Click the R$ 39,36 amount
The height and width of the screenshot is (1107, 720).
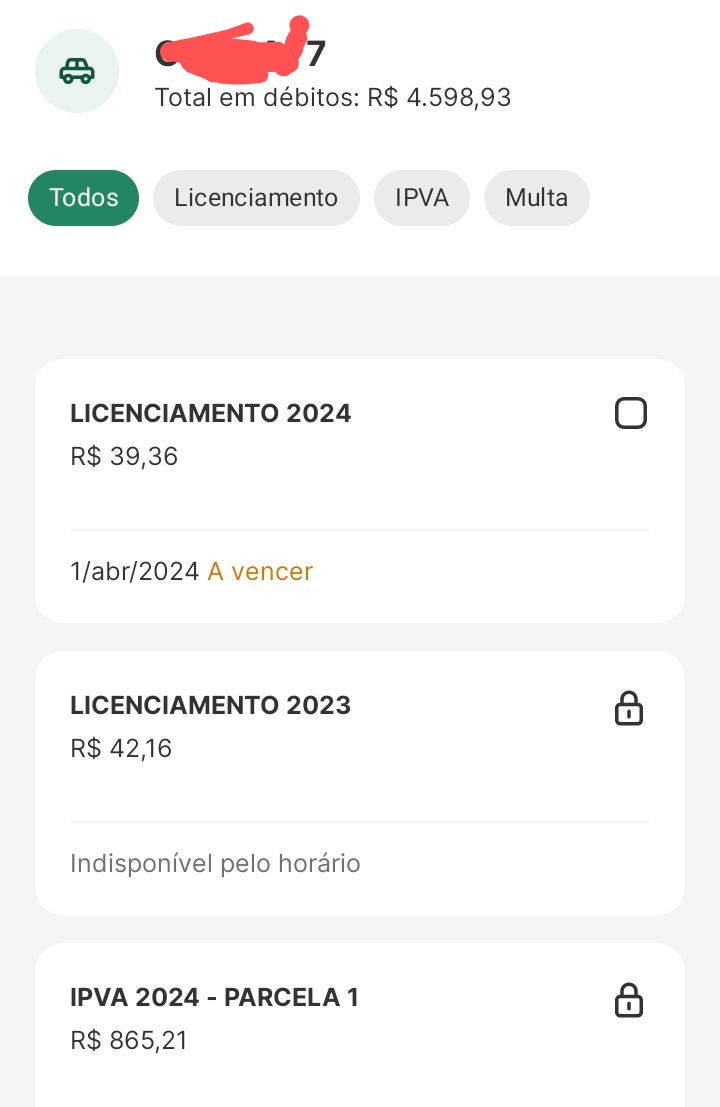point(124,456)
